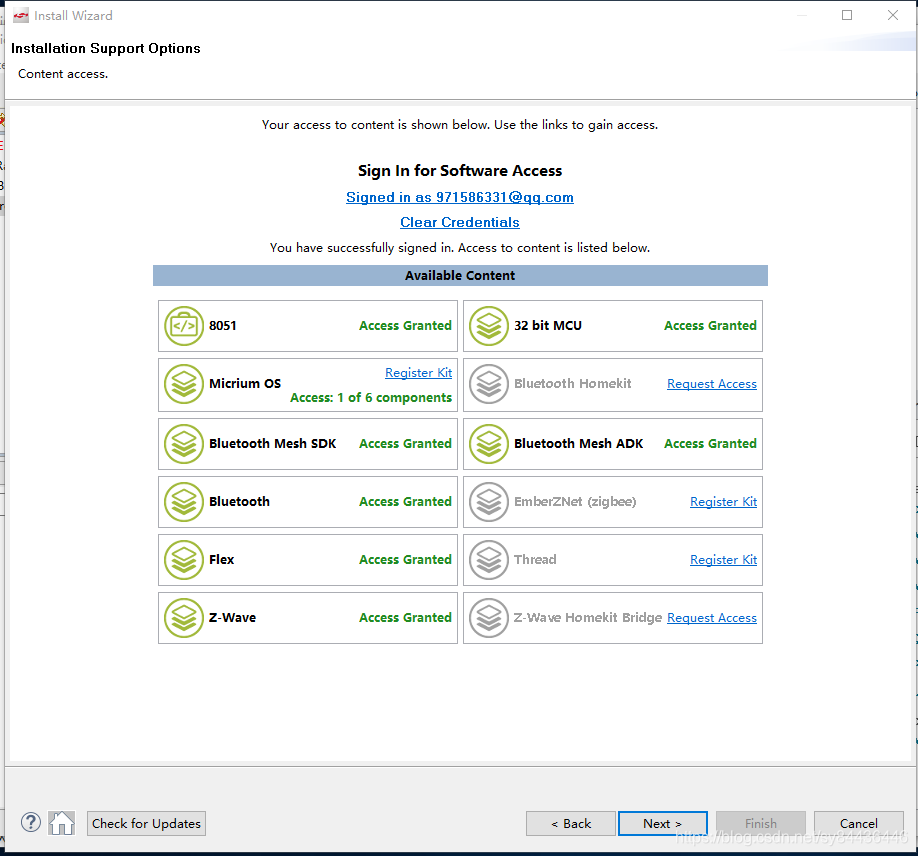918x856 pixels.
Task: Click the Bluetooth Mesh ADK stack icon
Action: 489,444
